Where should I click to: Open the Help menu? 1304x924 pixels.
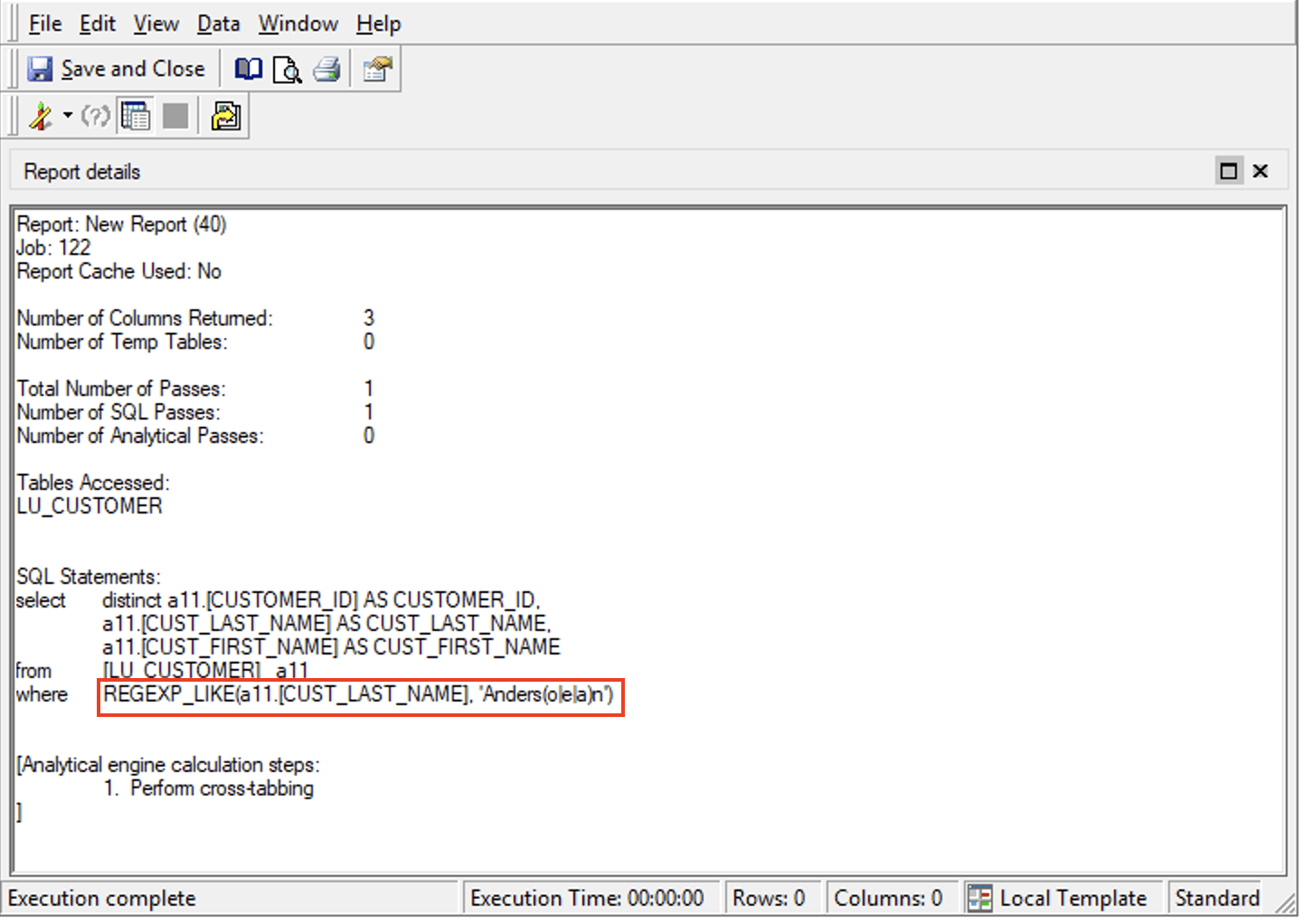coord(378,24)
